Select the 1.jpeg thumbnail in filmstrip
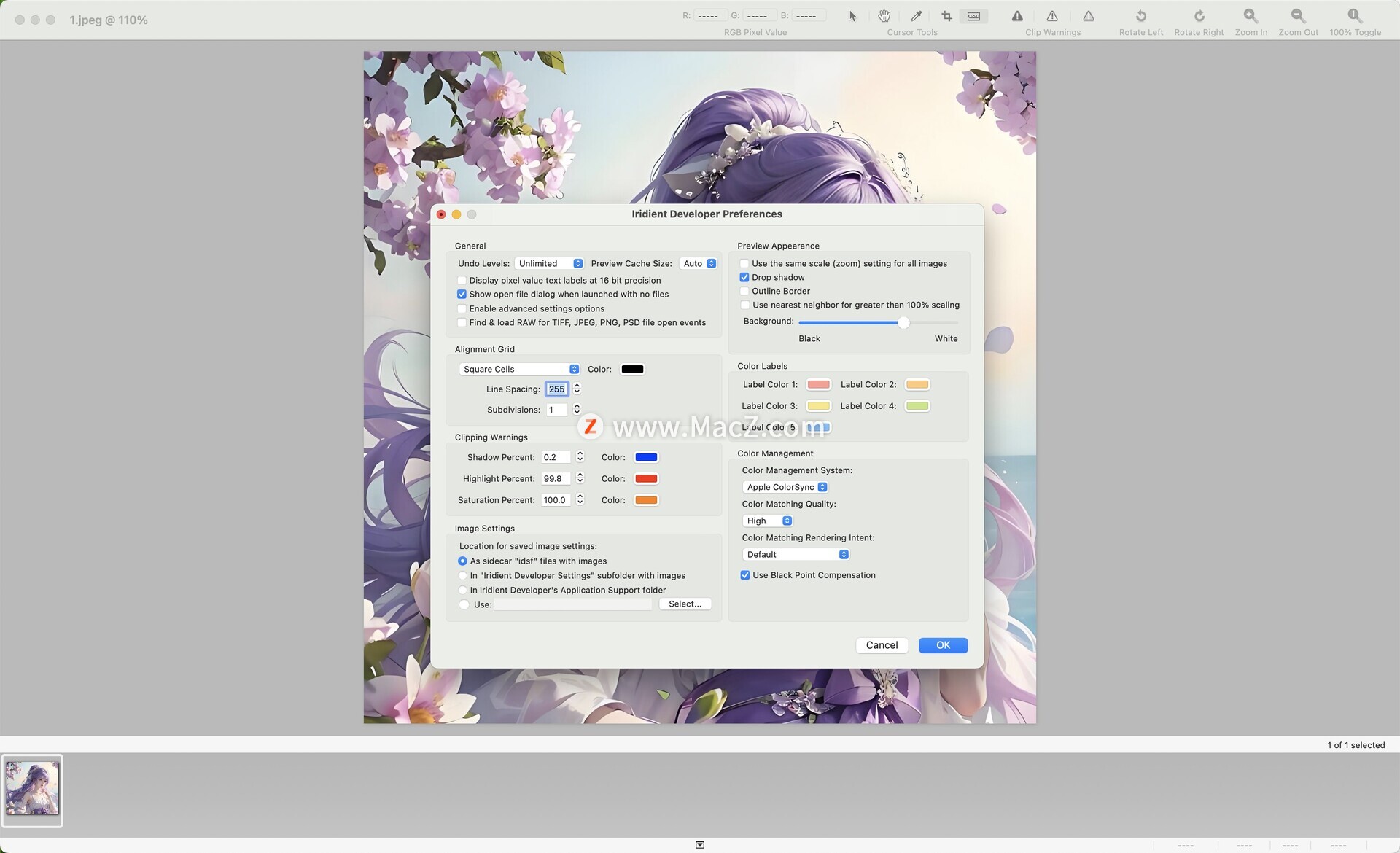Image resolution: width=1400 pixels, height=853 pixels. click(32, 790)
